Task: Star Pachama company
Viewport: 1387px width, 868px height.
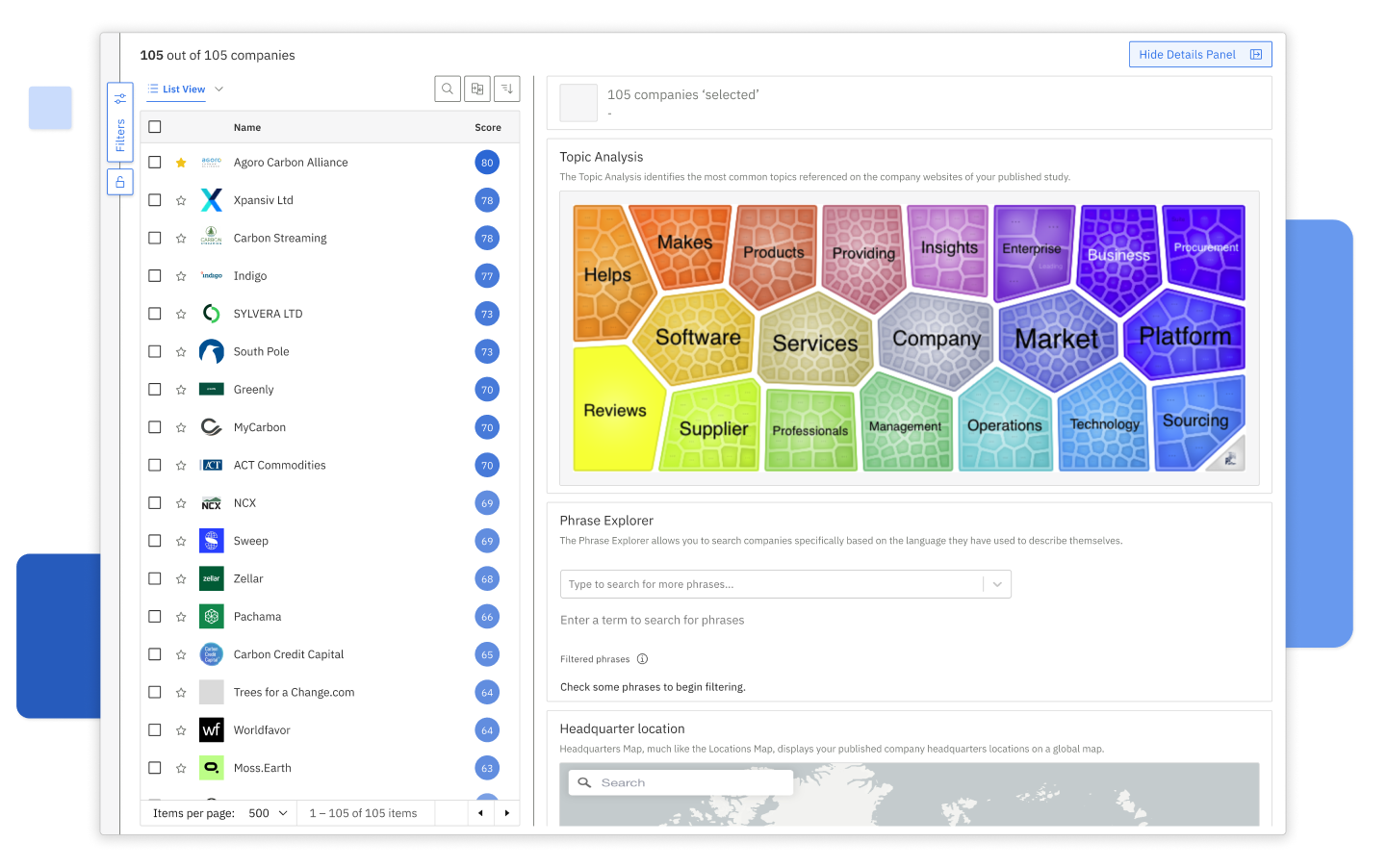Action: point(181,617)
